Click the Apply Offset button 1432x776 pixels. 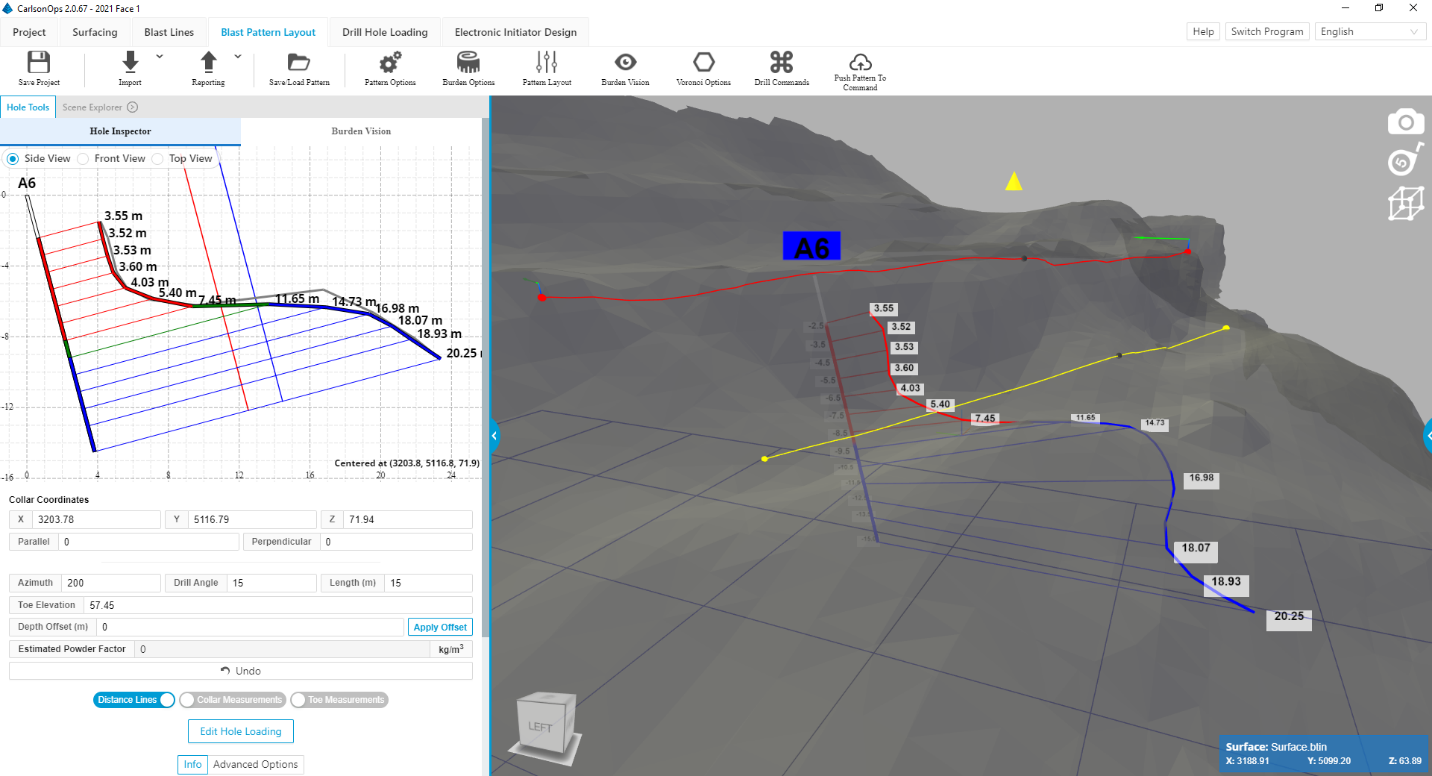(440, 627)
